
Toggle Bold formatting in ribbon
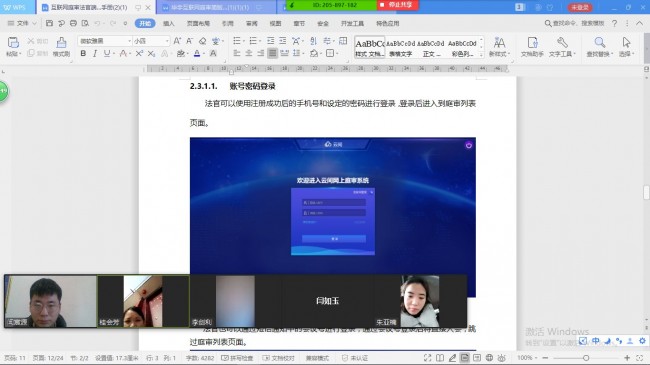83,53
